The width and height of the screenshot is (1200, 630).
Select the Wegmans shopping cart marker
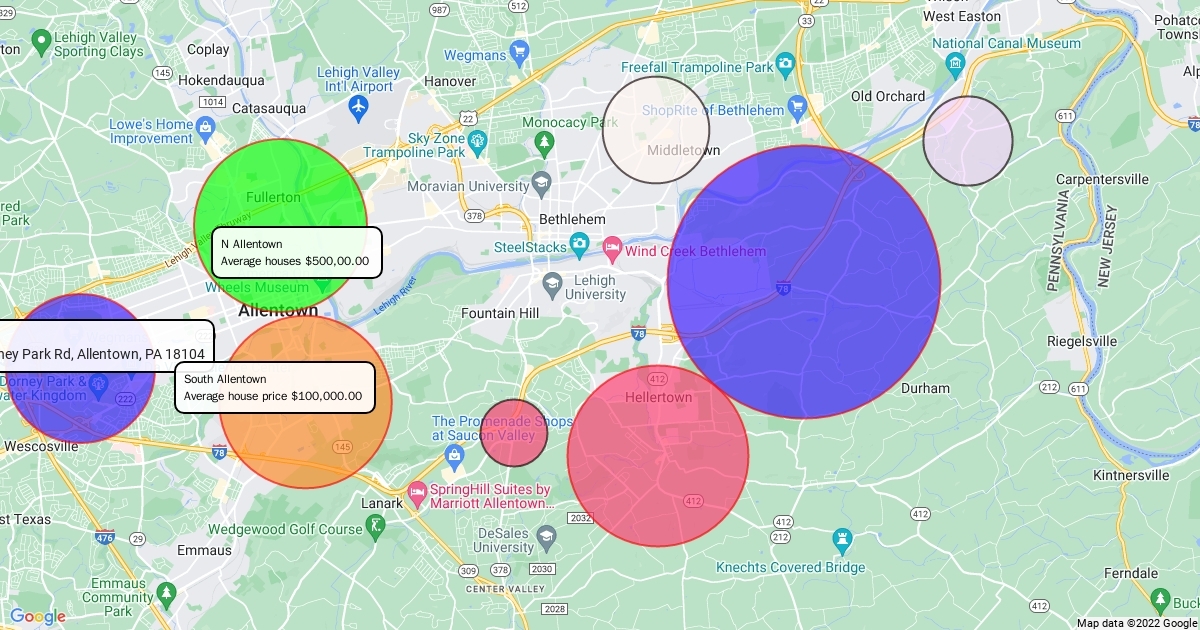(519, 50)
